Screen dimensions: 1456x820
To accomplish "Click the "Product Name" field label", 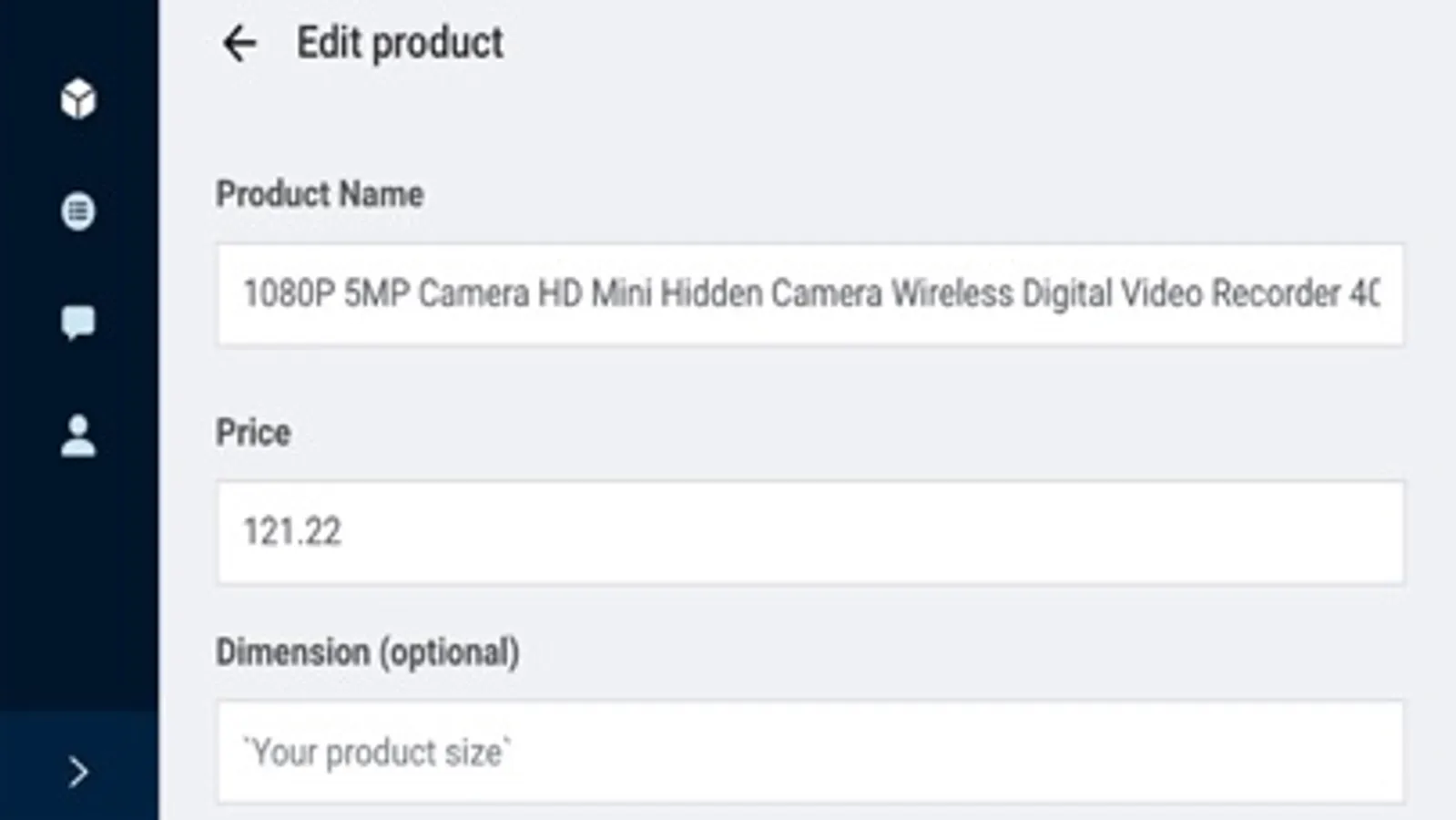I will tap(320, 194).
